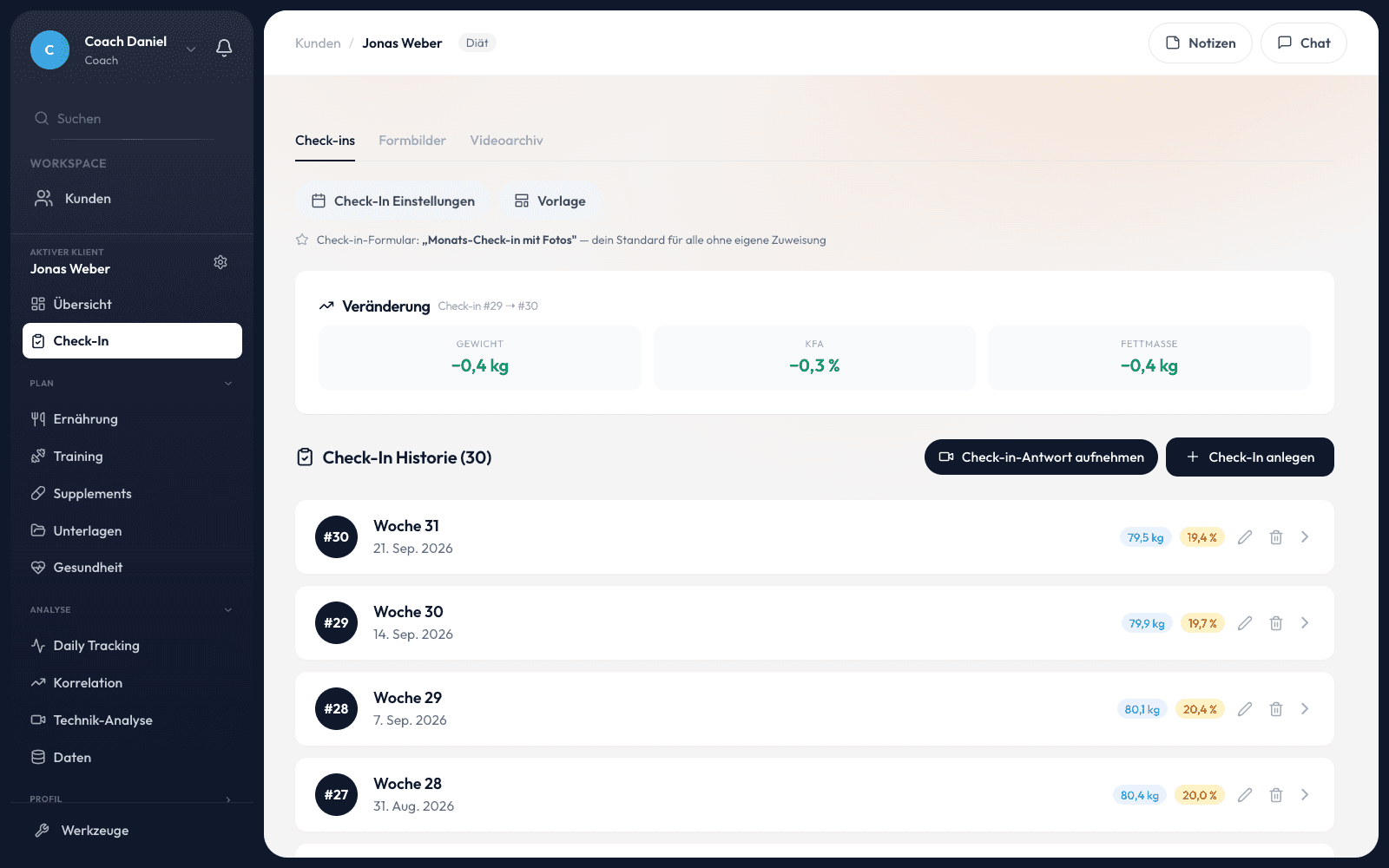Delete check-in #27 via trash icon

tap(1276, 795)
